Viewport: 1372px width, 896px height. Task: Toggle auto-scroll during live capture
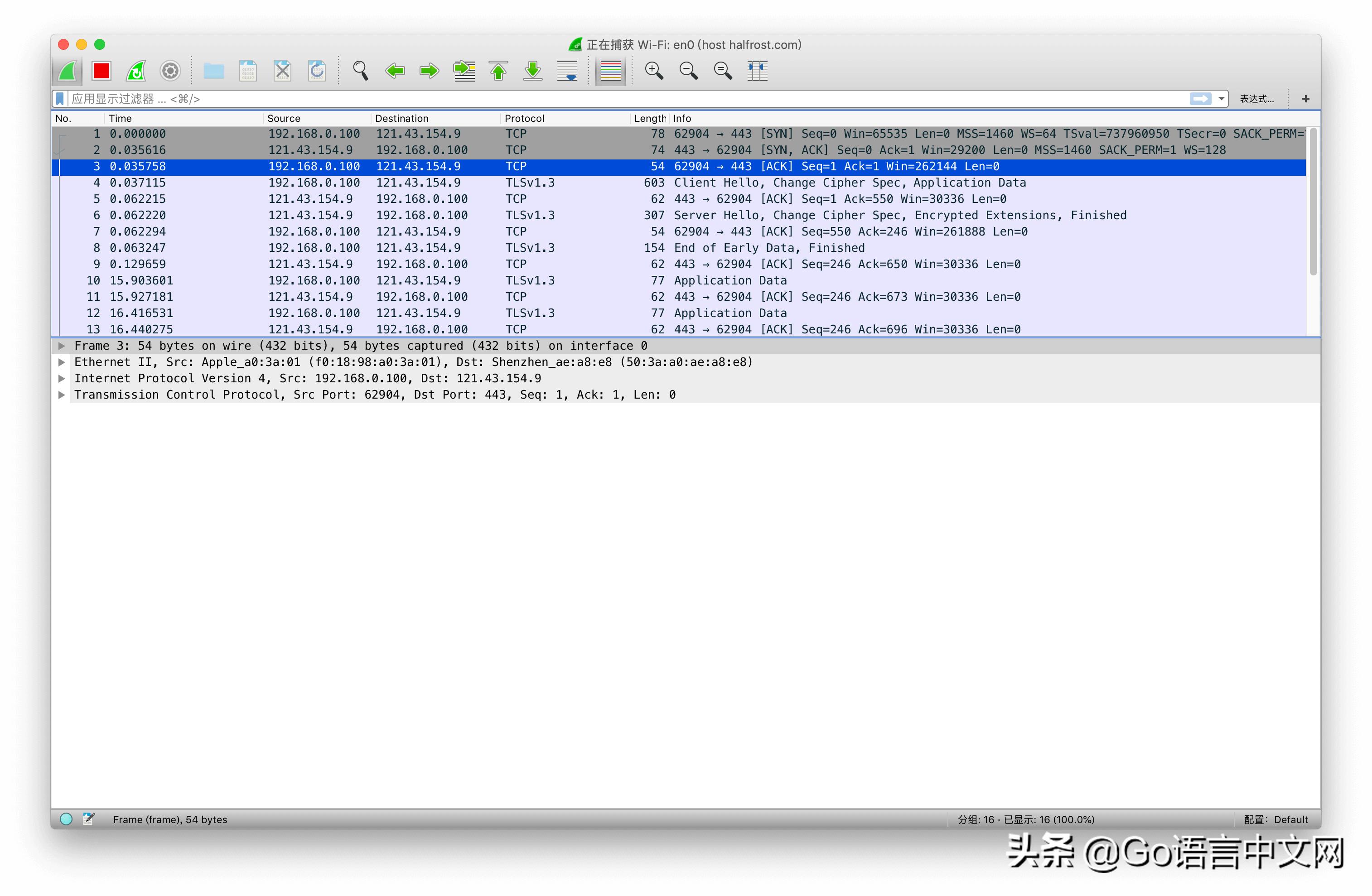567,71
